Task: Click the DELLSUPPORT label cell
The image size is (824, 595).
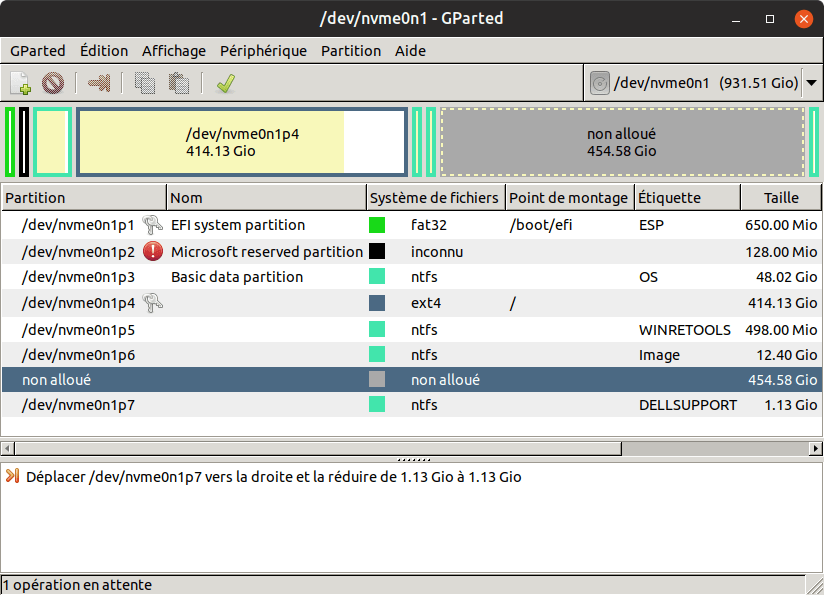Action: pos(688,405)
